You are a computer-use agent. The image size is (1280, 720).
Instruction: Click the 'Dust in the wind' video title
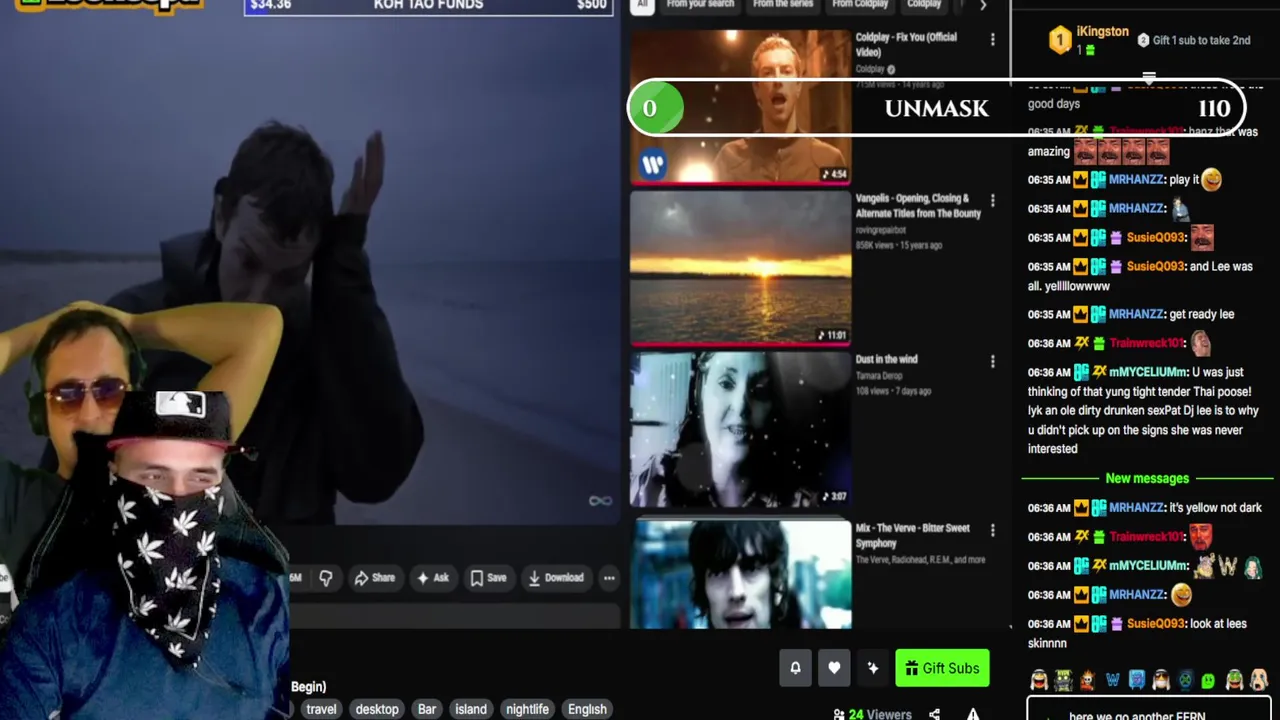[886, 359]
